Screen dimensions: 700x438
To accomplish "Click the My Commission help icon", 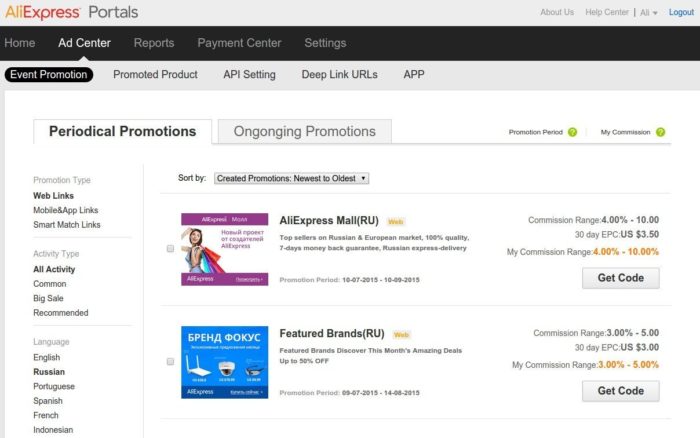I will point(660,132).
